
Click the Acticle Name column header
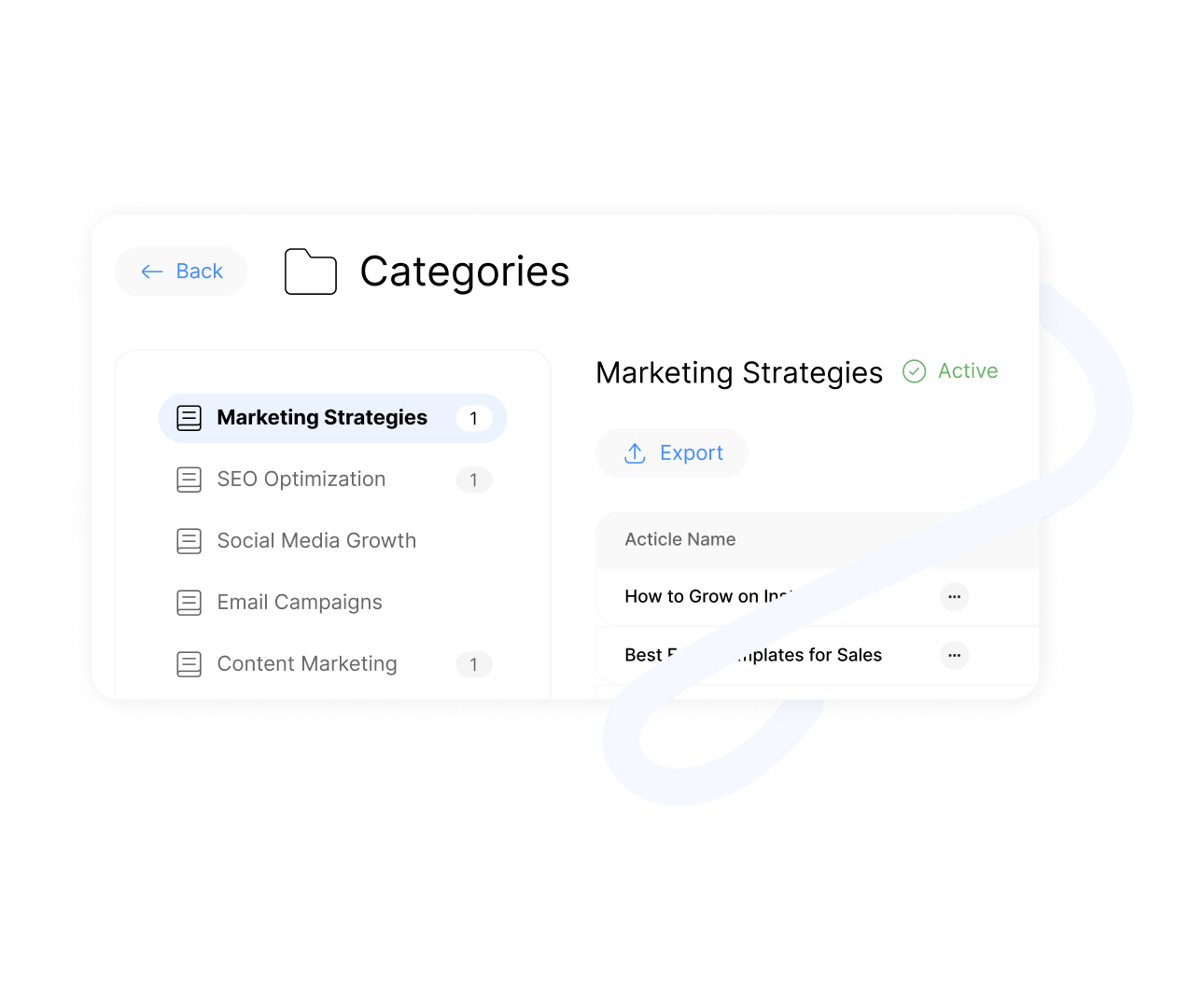click(x=679, y=540)
